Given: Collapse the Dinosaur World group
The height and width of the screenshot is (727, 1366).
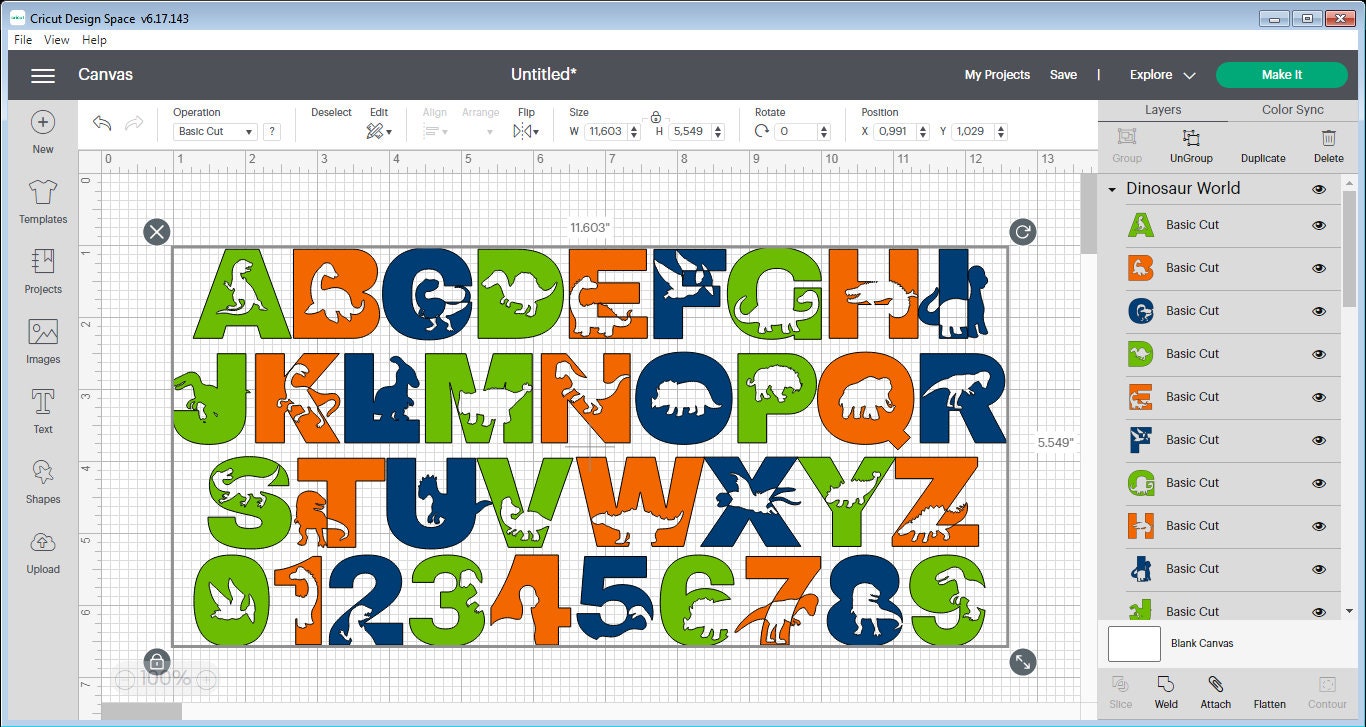Looking at the screenshot, I should [x=1113, y=188].
